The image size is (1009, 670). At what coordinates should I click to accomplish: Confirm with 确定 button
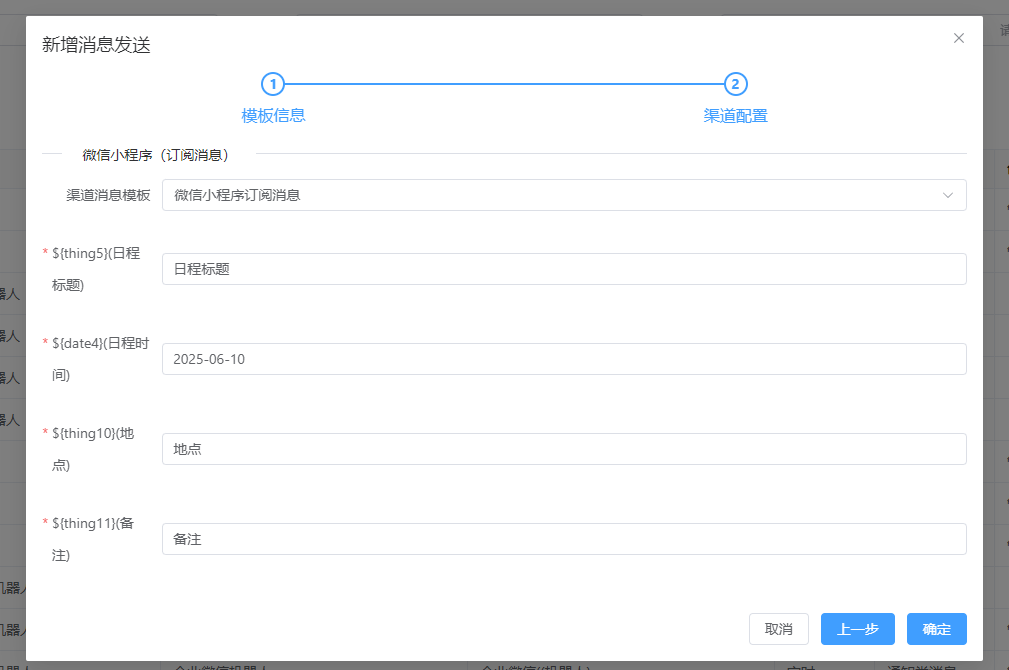pos(936,629)
